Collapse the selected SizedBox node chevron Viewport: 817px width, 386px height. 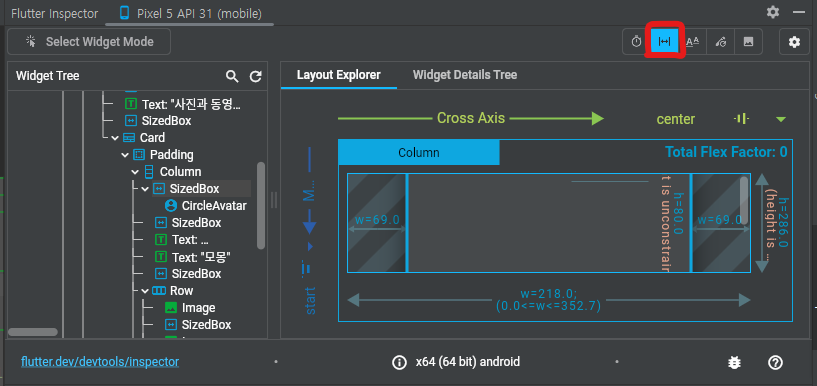[145, 189]
